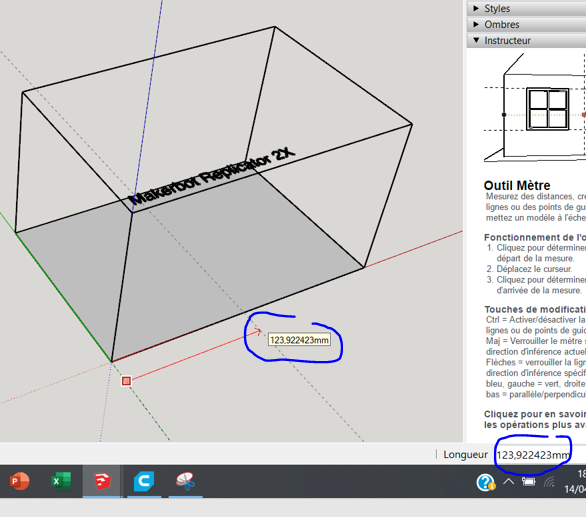Viewport: 586px width, 517px height.
Task: Open the Snipping Tool taskbar icon
Action: click(x=185, y=481)
